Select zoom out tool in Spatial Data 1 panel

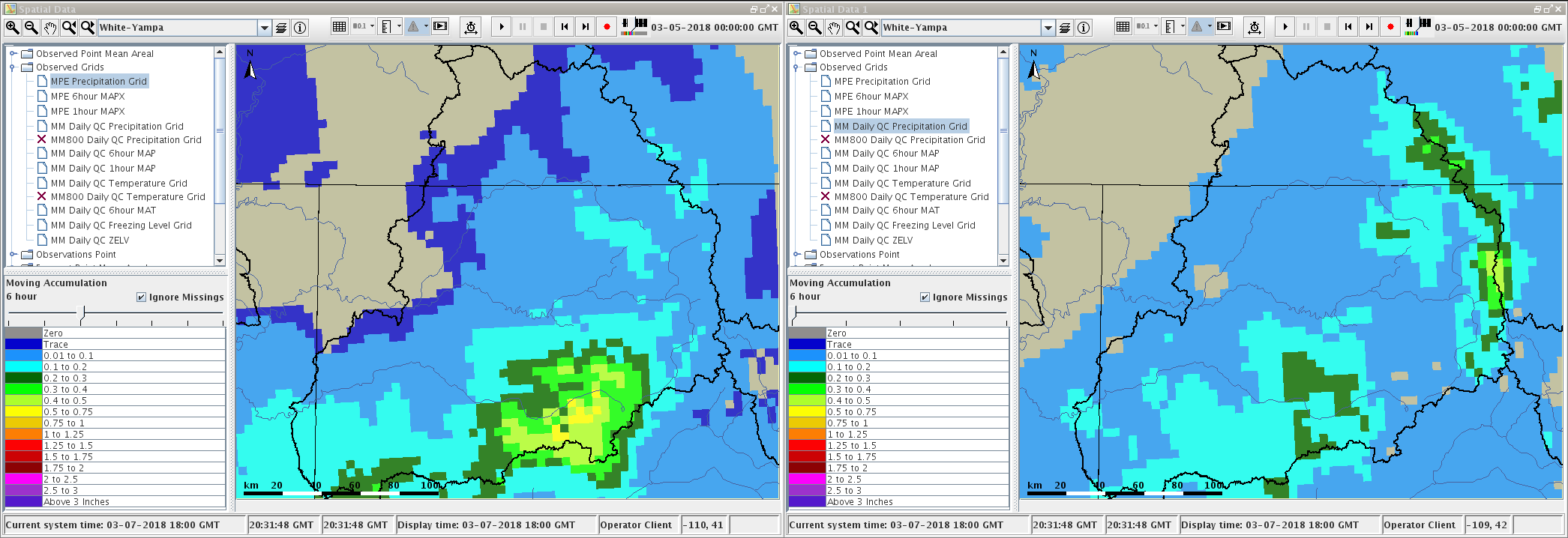tap(815, 28)
